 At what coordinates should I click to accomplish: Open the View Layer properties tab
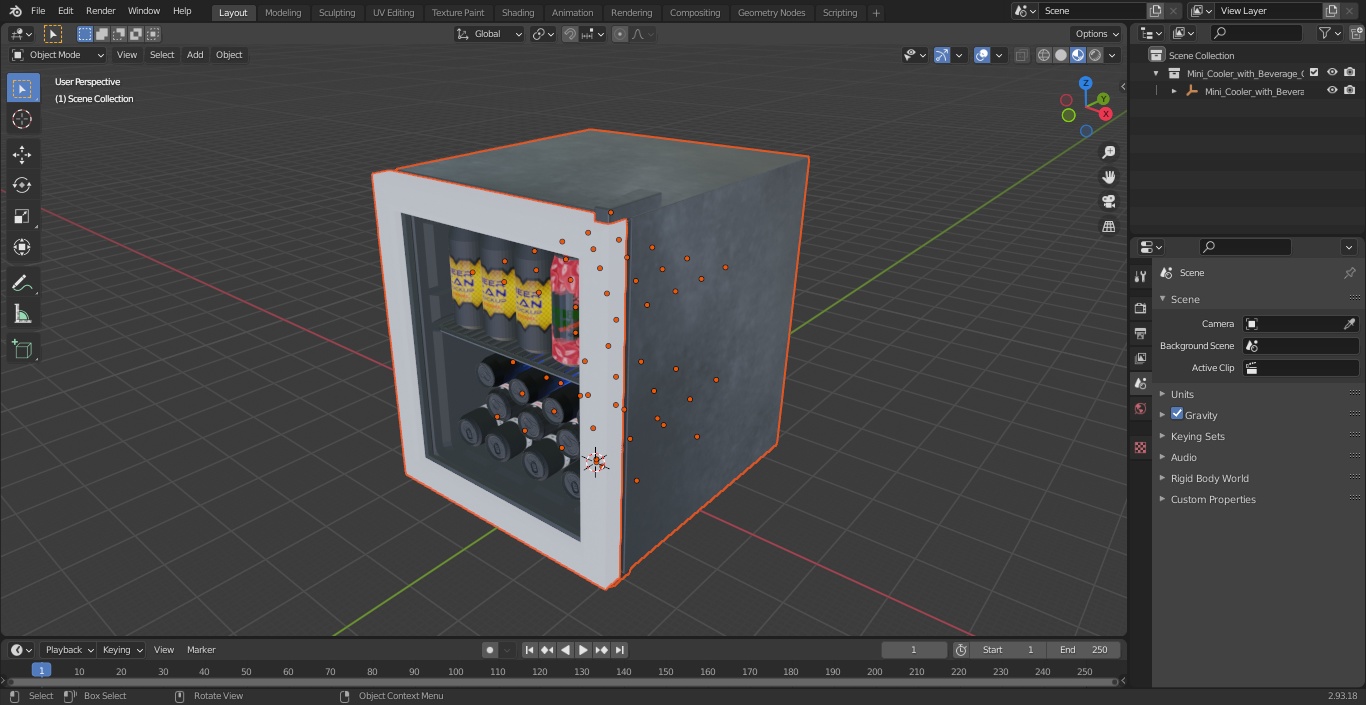1140,358
